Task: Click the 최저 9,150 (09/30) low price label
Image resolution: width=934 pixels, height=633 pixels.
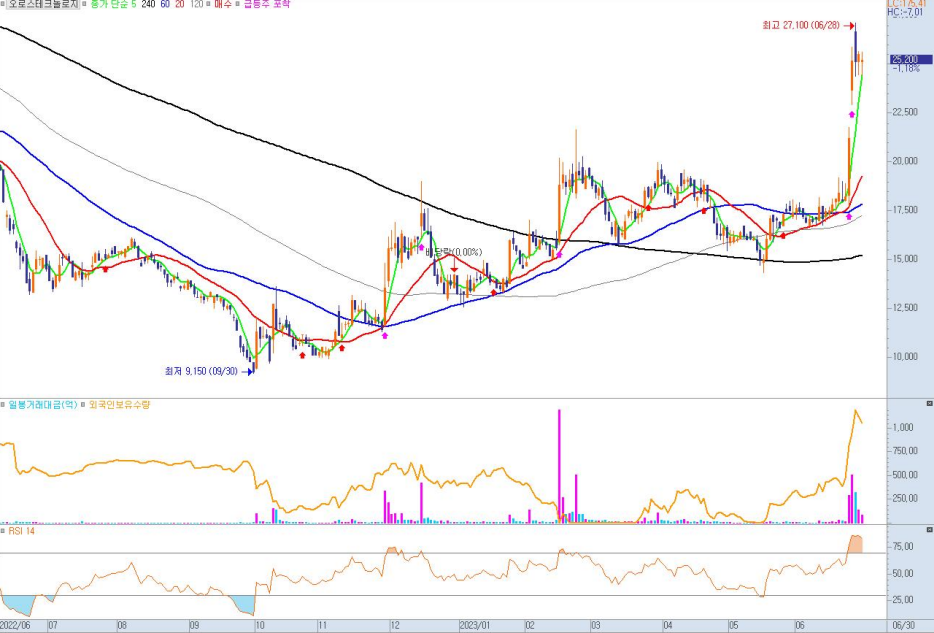Action: (x=202, y=371)
